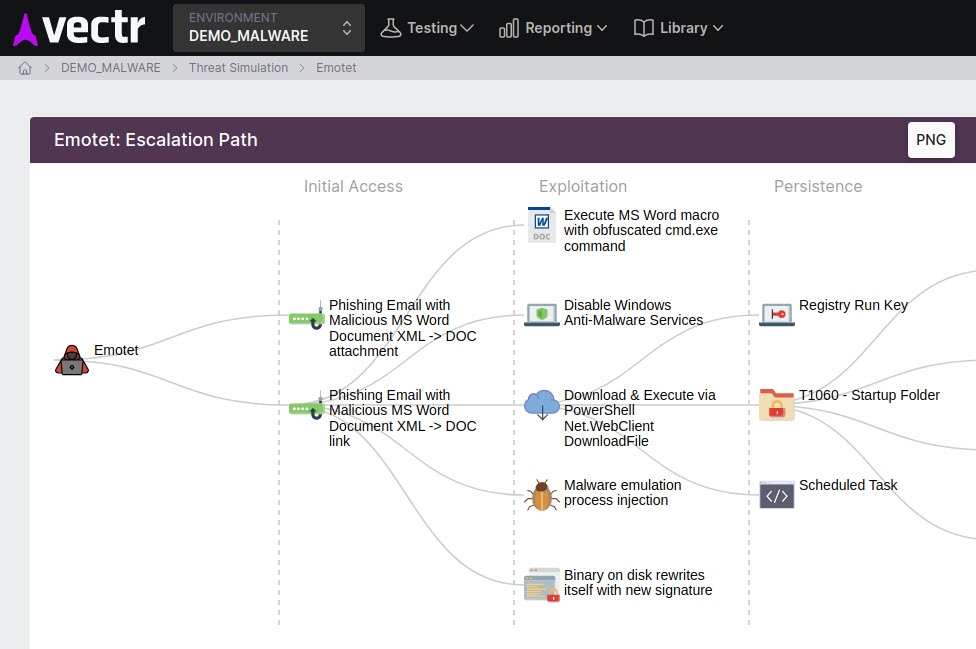Expand the Testing chevron
Screen dimensions: 976x649
click(467, 28)
